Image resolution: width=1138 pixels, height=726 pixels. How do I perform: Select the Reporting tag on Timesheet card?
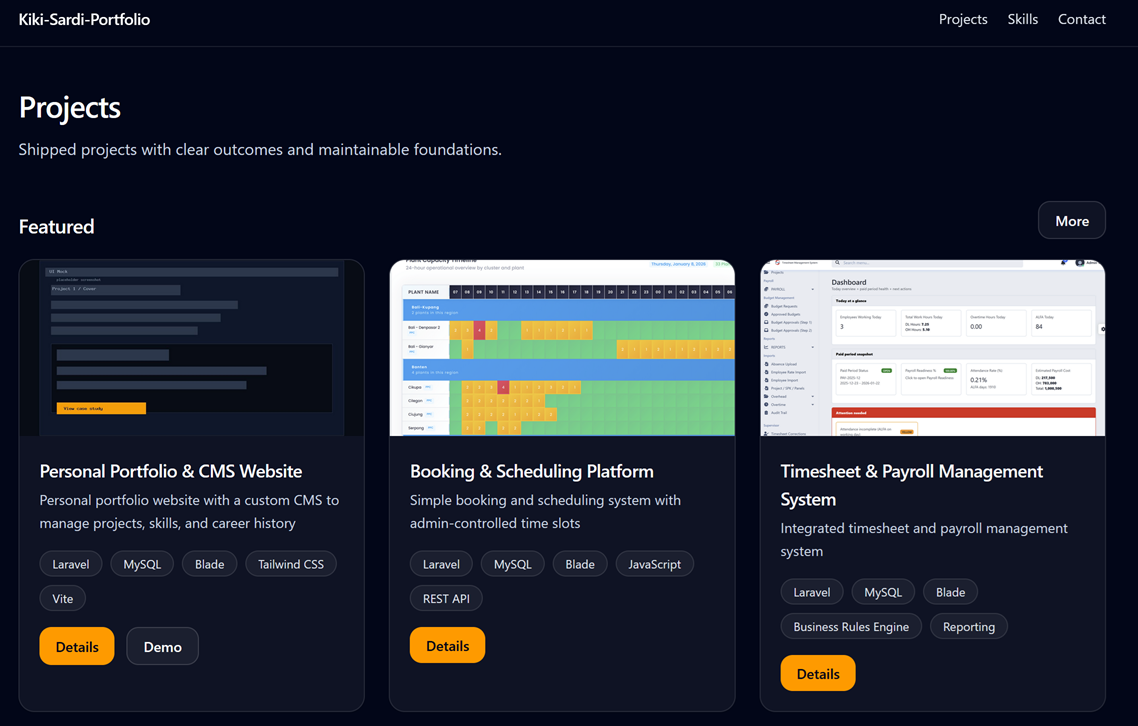[968, 626]
